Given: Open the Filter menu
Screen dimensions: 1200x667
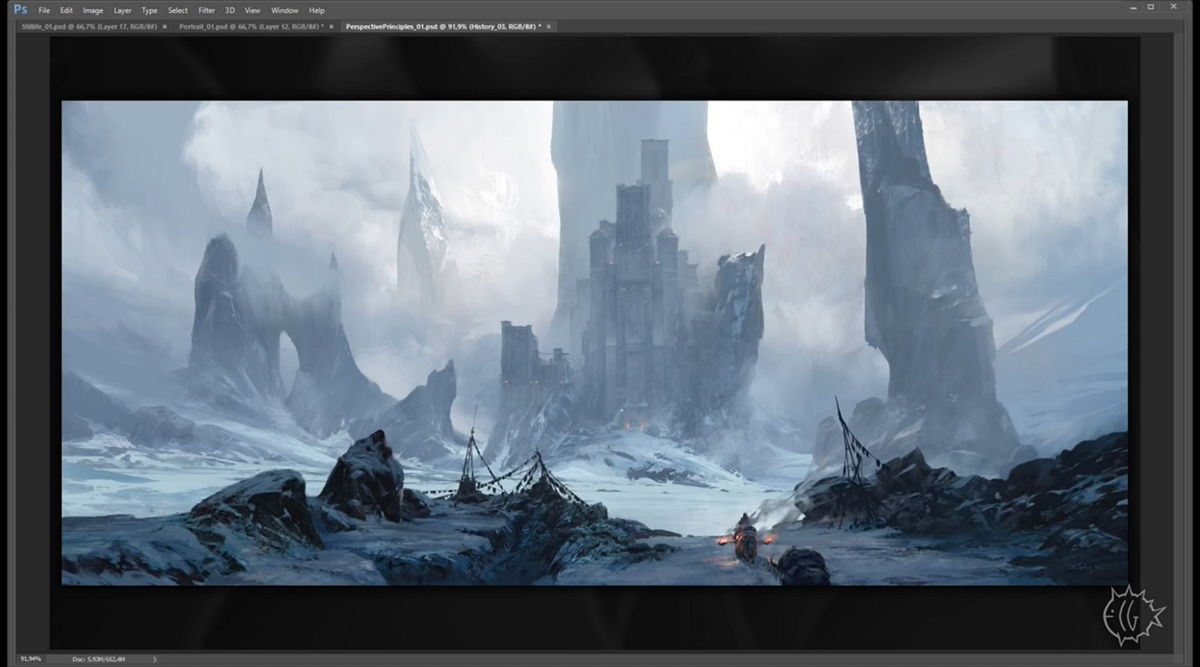Looking at the screenshot, I should point(206,10).
